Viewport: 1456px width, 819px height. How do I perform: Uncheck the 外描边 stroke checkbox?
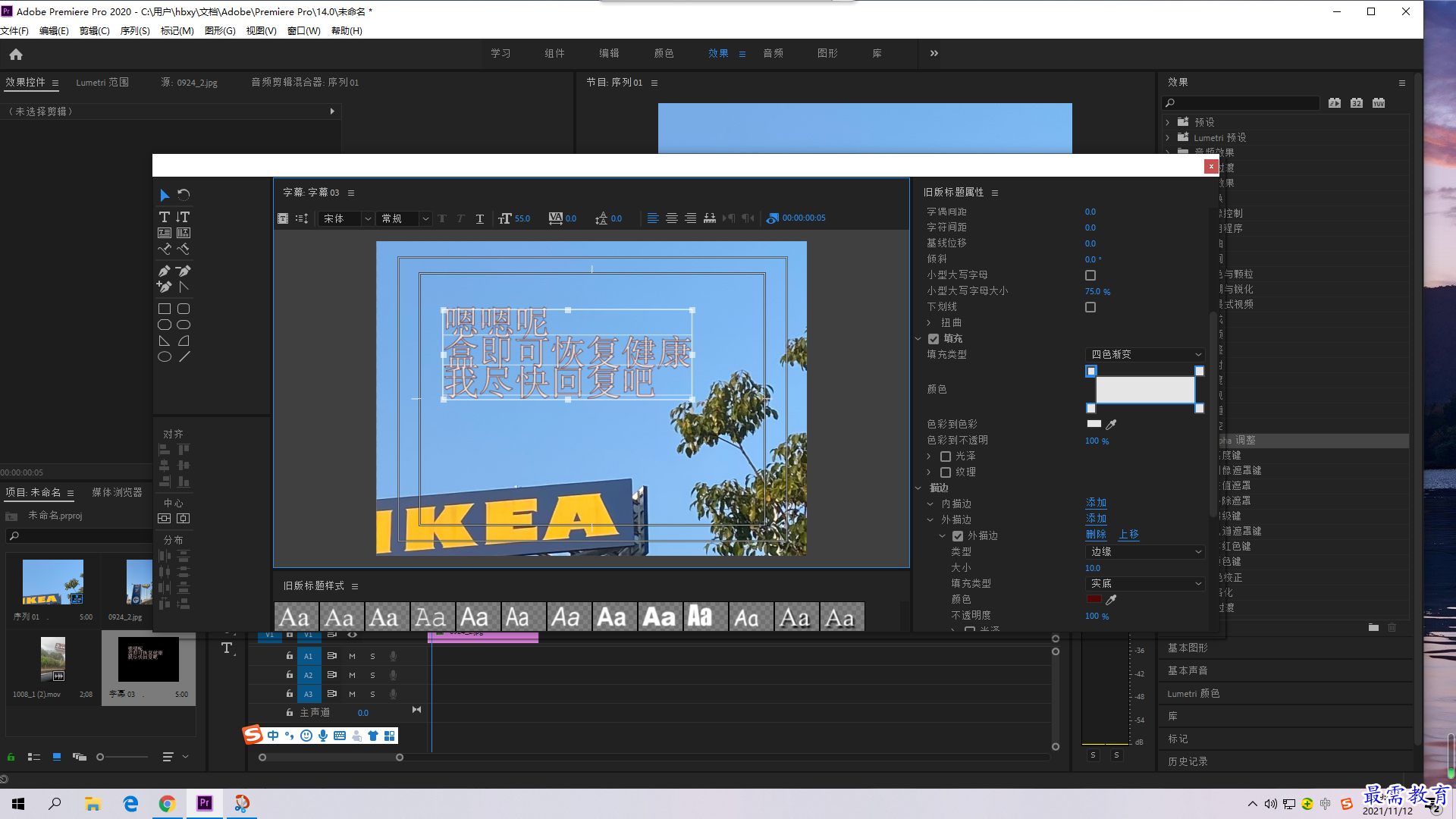click(958, 536)
